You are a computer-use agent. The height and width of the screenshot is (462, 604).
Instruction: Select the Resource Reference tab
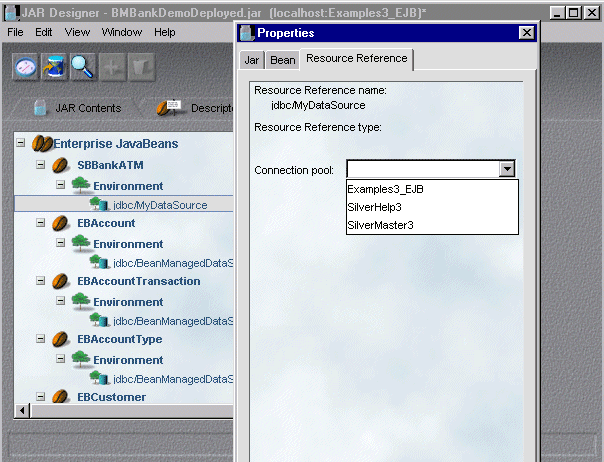tap(357, 59)
